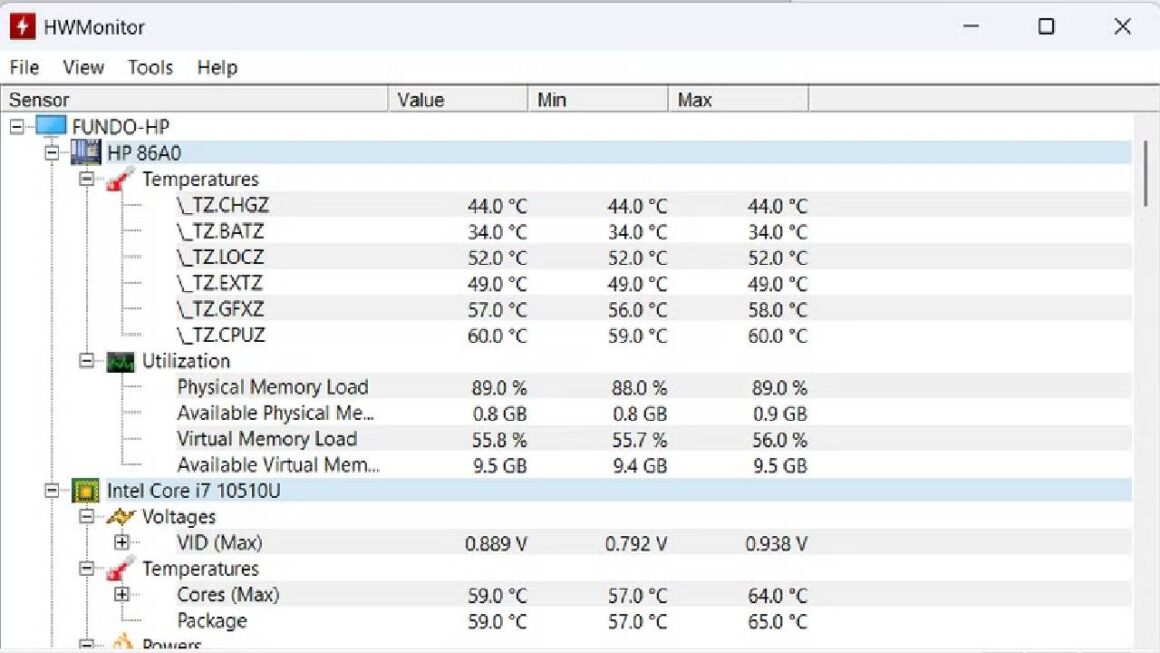Viewport: 1160px width, 653px height.
Task: Collapse the FUNDO-HP root node
Action: pos(16,126)
